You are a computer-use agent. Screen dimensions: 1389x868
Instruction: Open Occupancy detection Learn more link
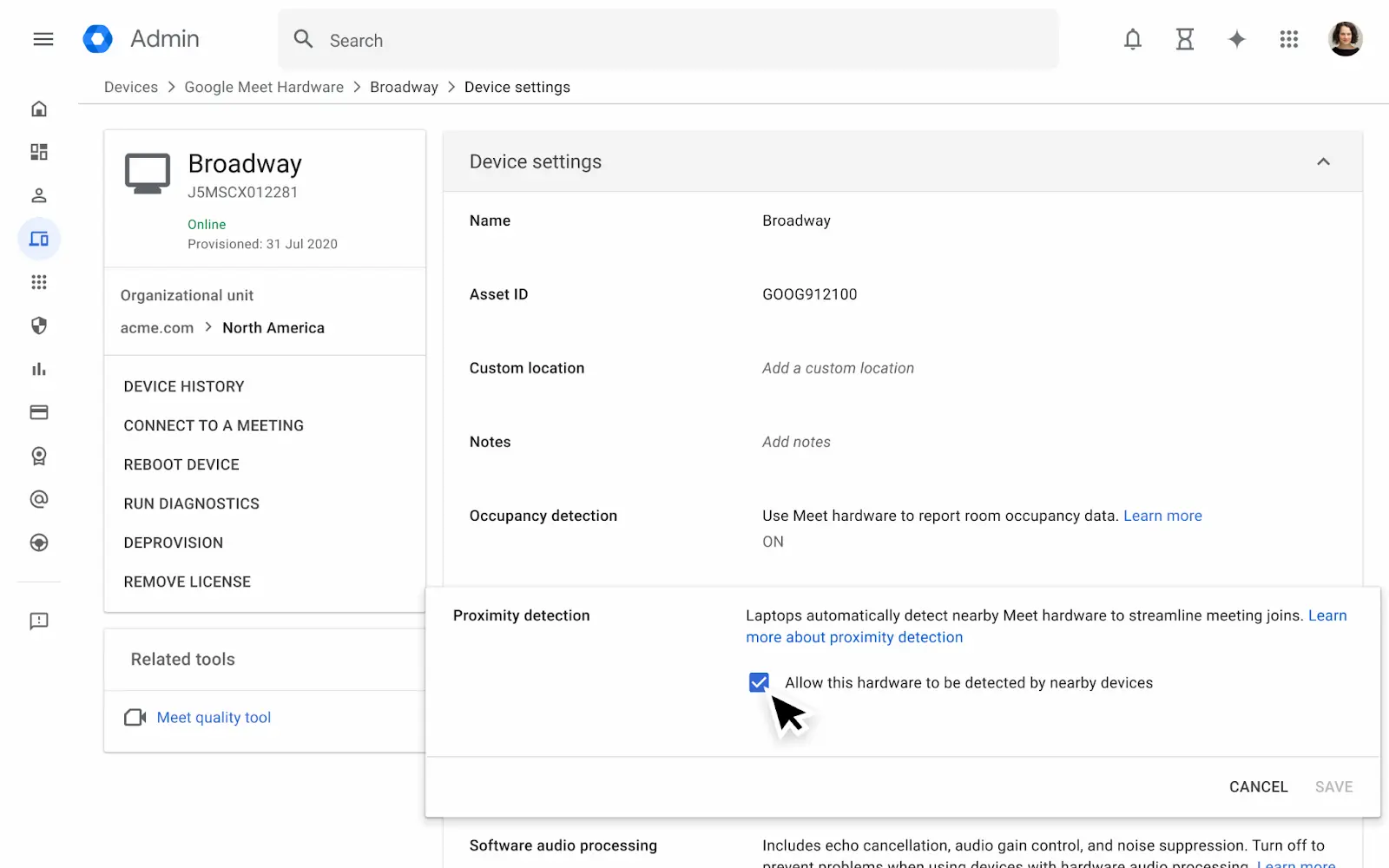1162,516
